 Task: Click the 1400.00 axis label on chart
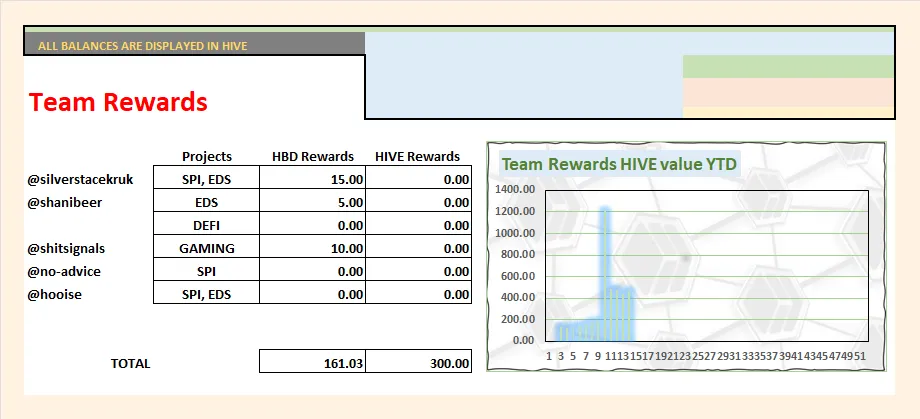click(x=515, y=189)
